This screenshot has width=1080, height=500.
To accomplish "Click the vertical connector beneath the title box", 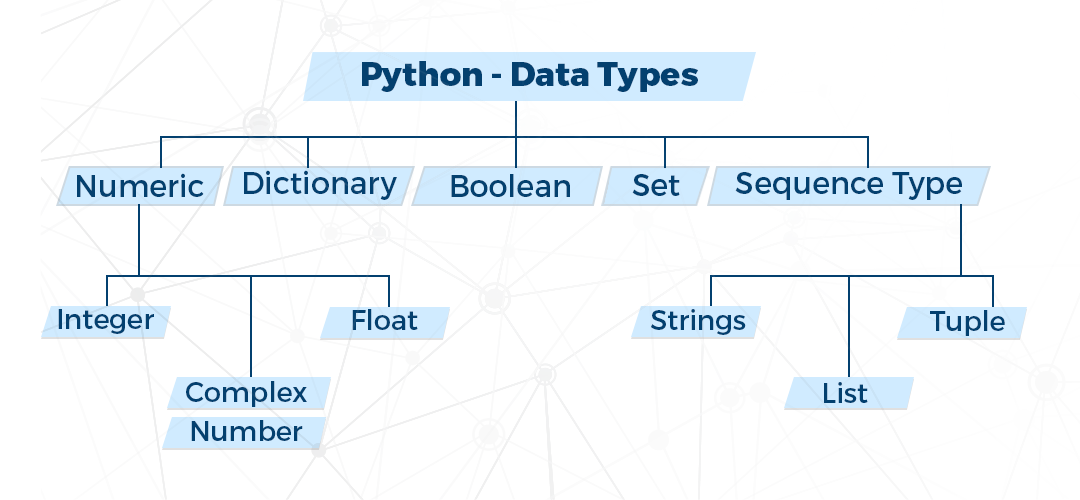I will coord(516,117).
